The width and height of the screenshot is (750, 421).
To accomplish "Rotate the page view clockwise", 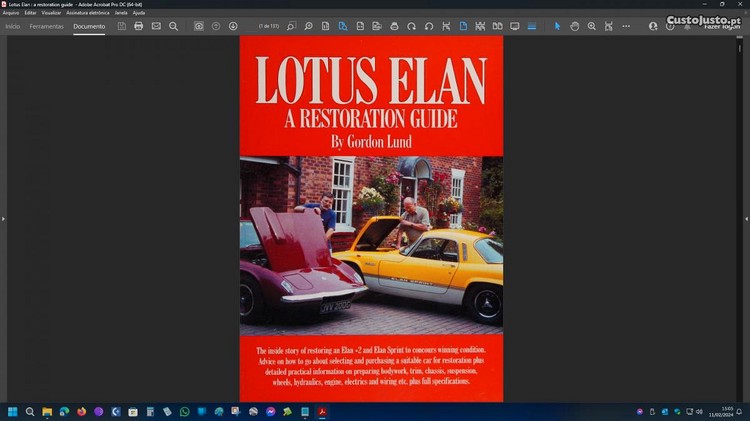I will (x=411, y=26).
